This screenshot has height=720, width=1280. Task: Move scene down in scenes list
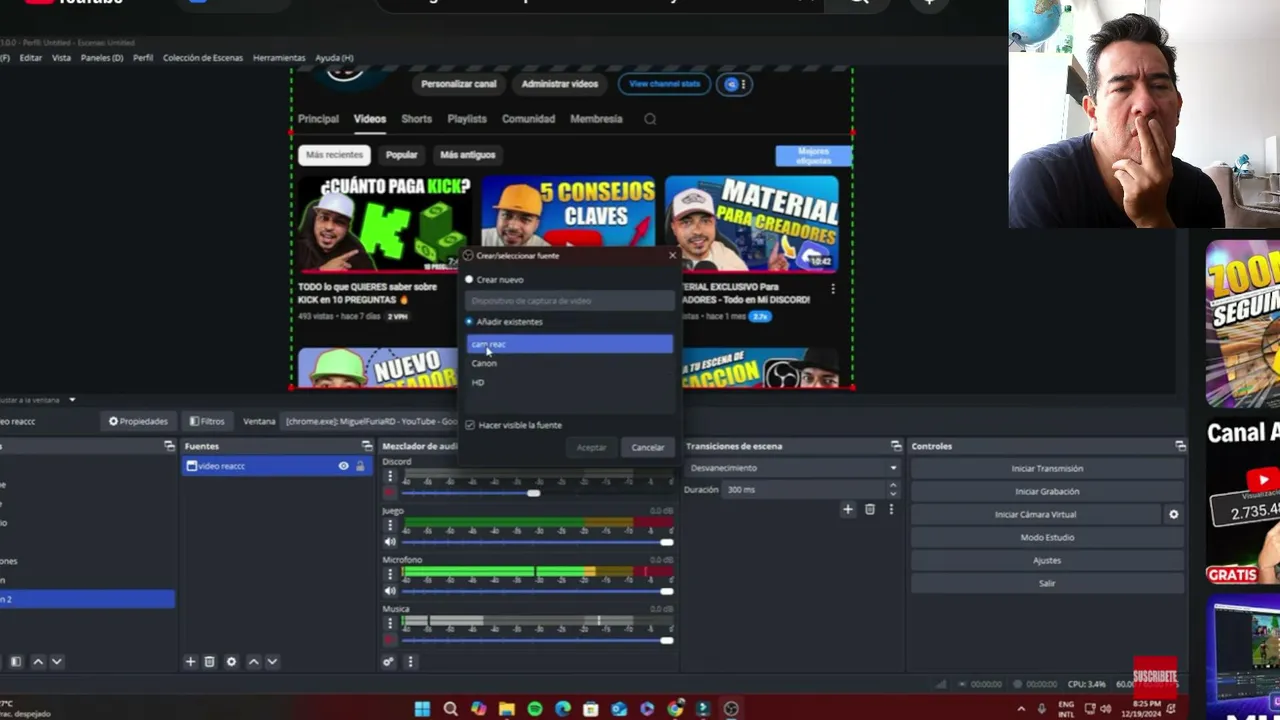click(56, 662)
